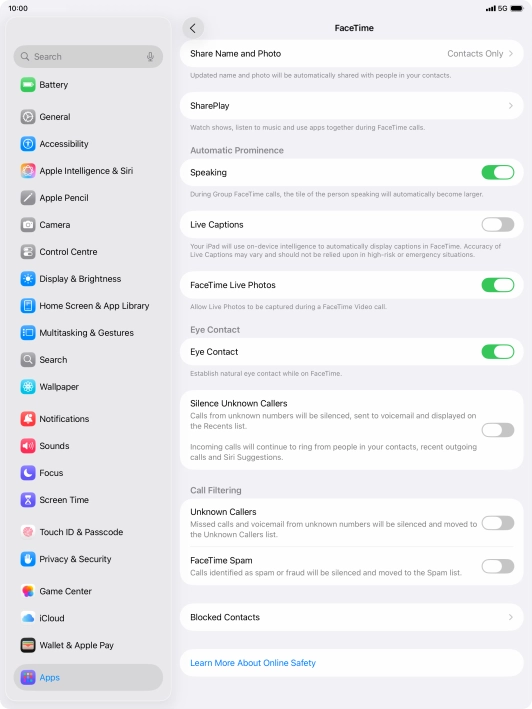Turn on Silence Unknown Callers
532x709 pixels.
click(498, 430)
